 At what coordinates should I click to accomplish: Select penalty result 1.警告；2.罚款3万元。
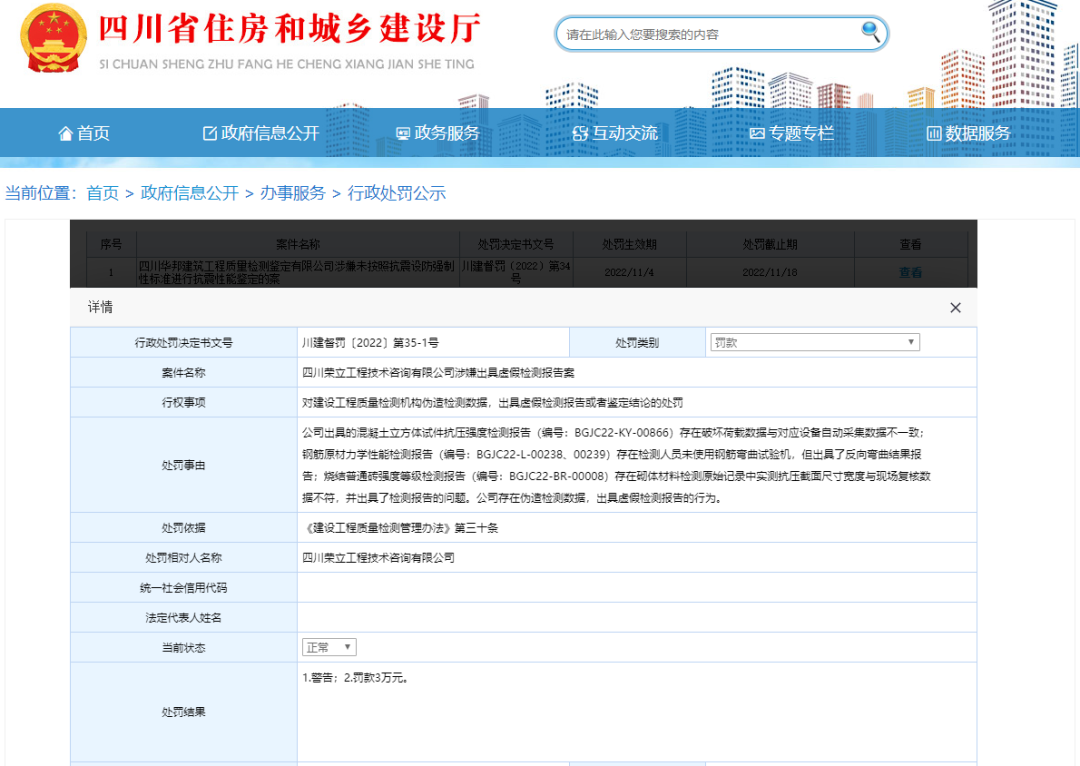click(356, 678)
